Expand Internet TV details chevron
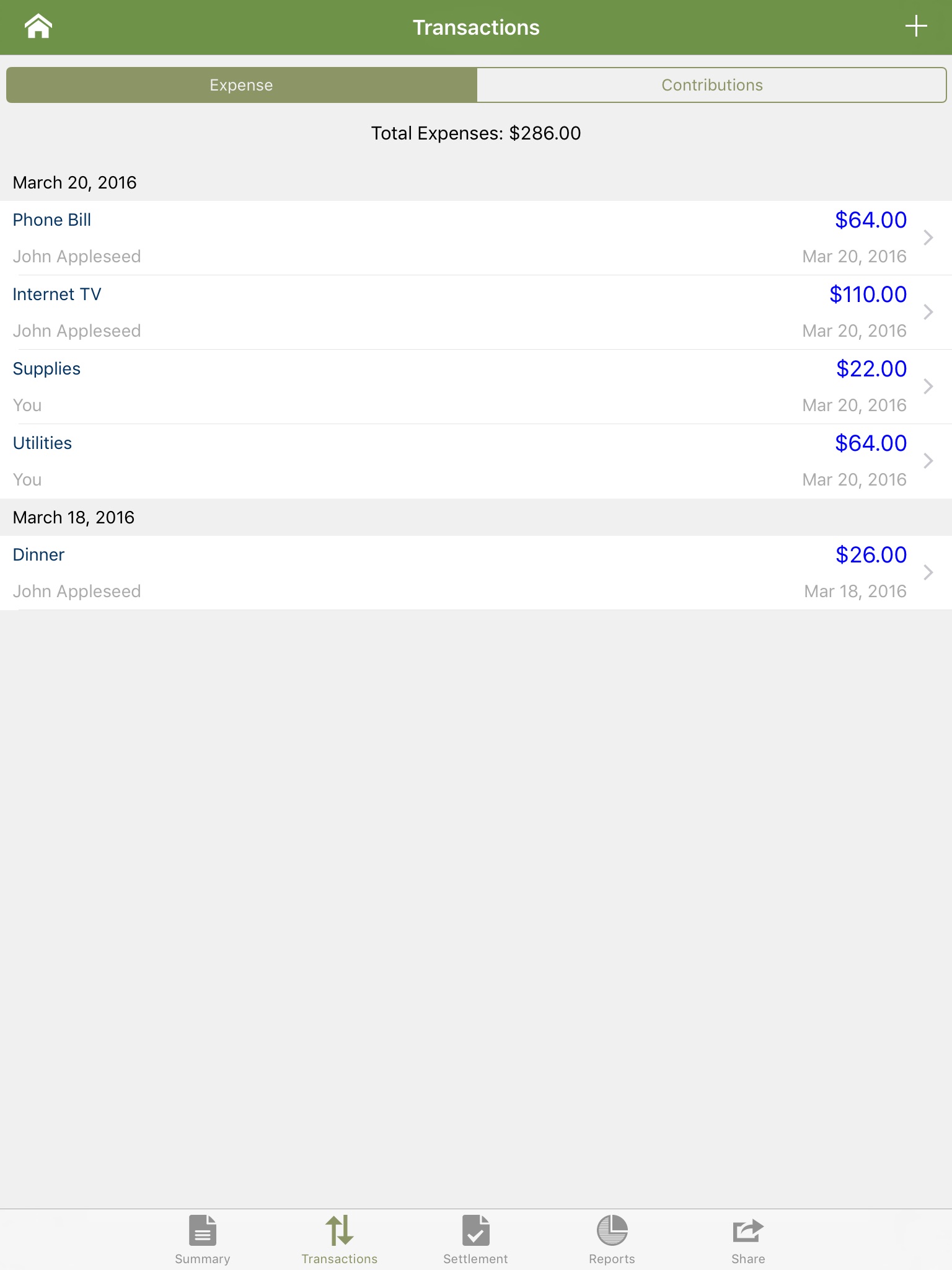952x1270 pixels. 928,312
